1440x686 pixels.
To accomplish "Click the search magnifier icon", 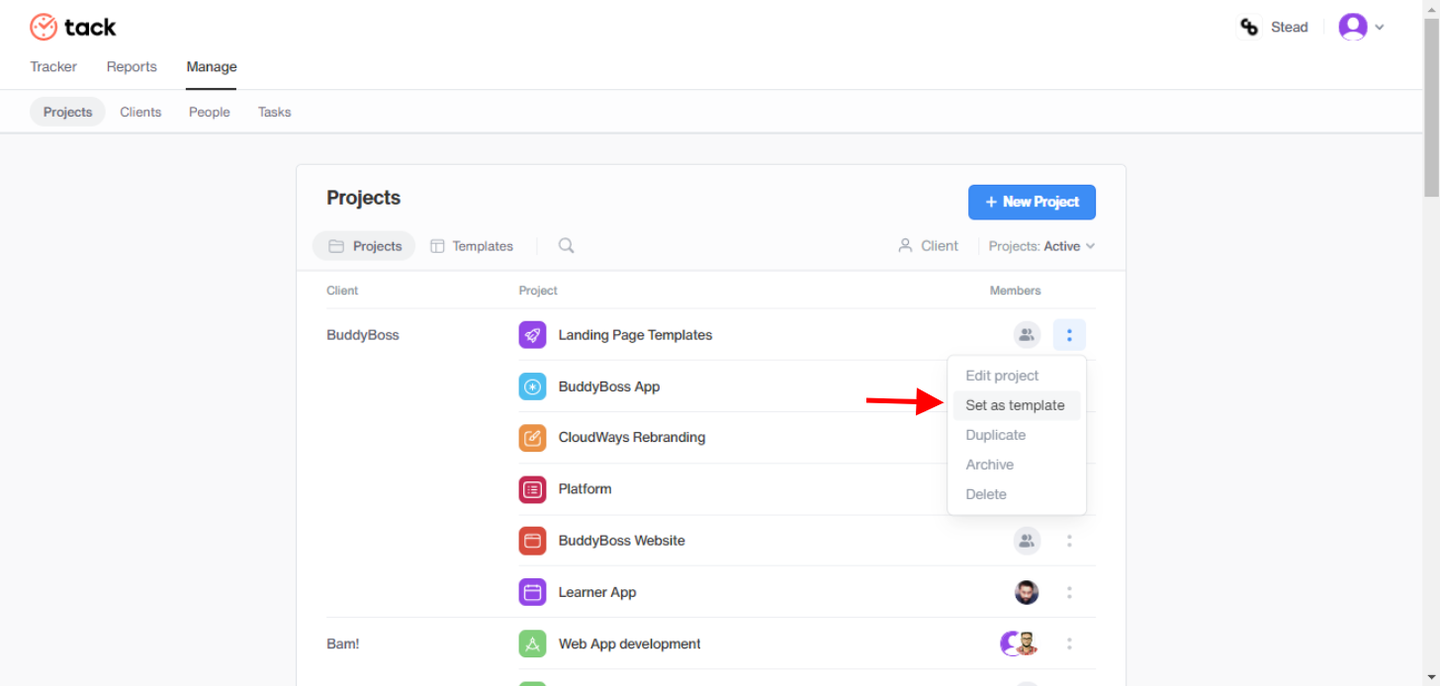I will tap(566, 246).
